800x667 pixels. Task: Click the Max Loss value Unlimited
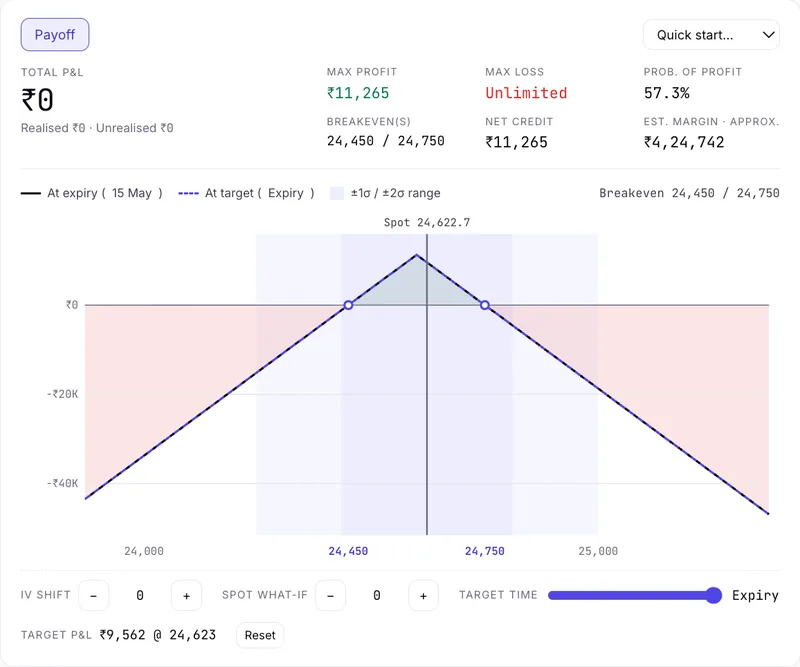[x=526, y=93]
